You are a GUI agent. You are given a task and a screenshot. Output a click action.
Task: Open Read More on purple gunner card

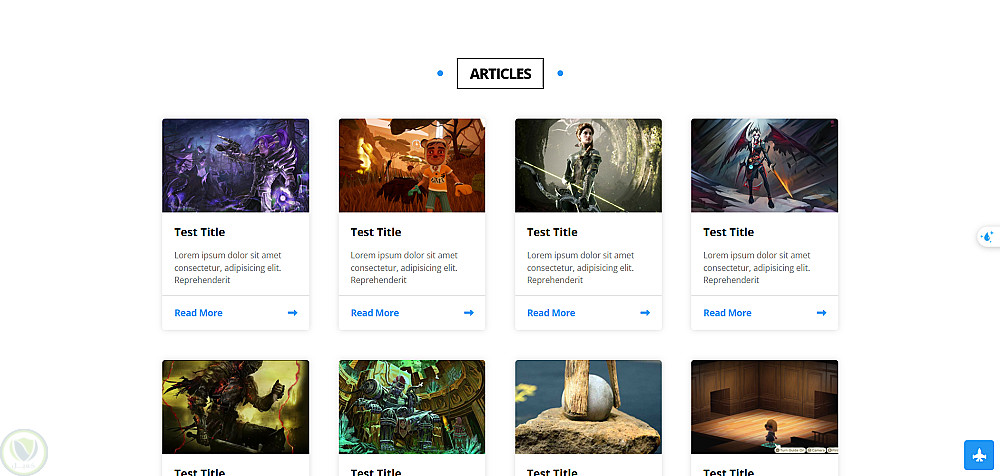[198, 313]
